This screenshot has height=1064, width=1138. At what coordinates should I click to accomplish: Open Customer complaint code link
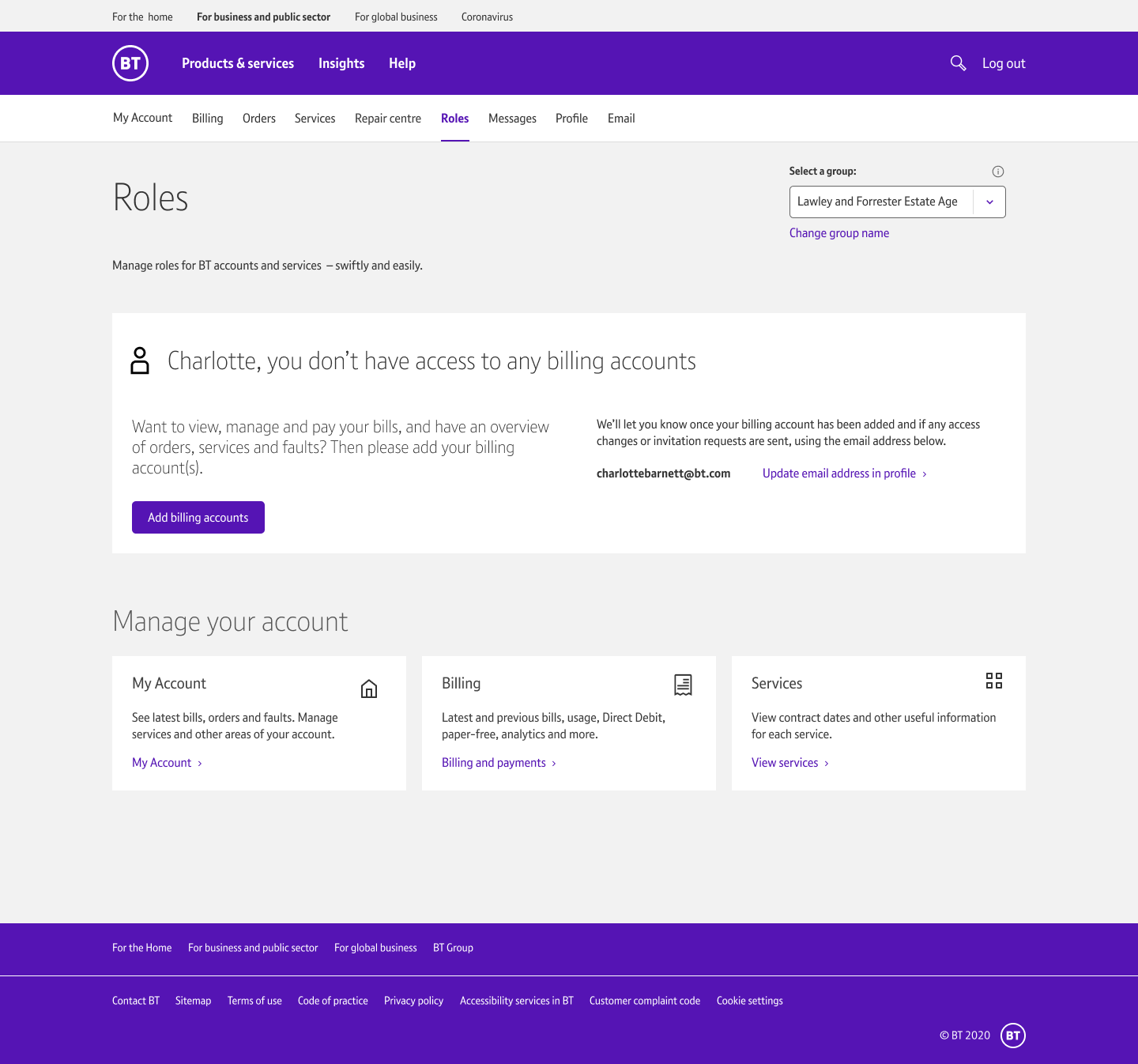(645, 1001)
